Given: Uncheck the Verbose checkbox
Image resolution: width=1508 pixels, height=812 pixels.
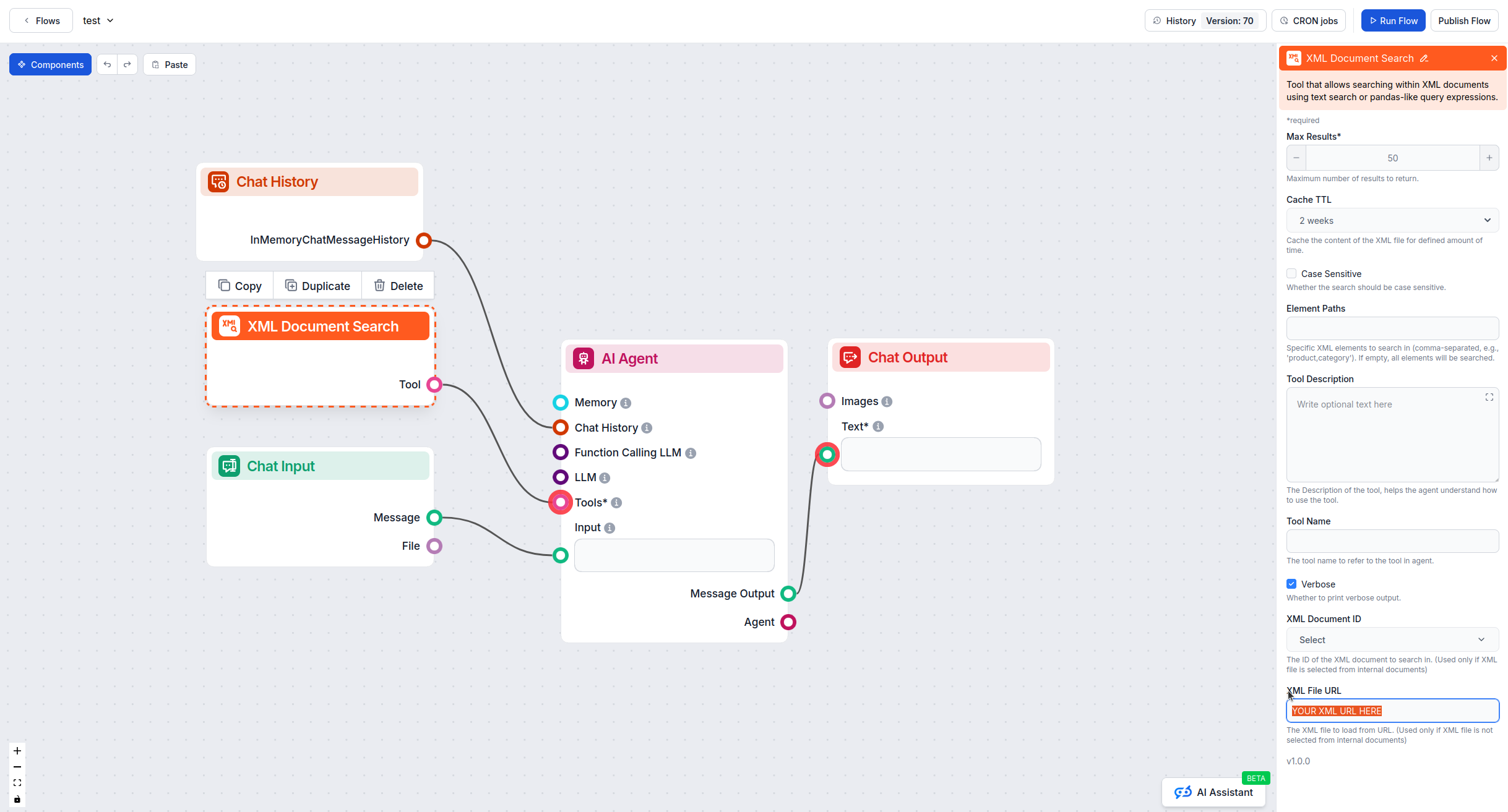Looking at the screenshot, I should [1291, 584].
